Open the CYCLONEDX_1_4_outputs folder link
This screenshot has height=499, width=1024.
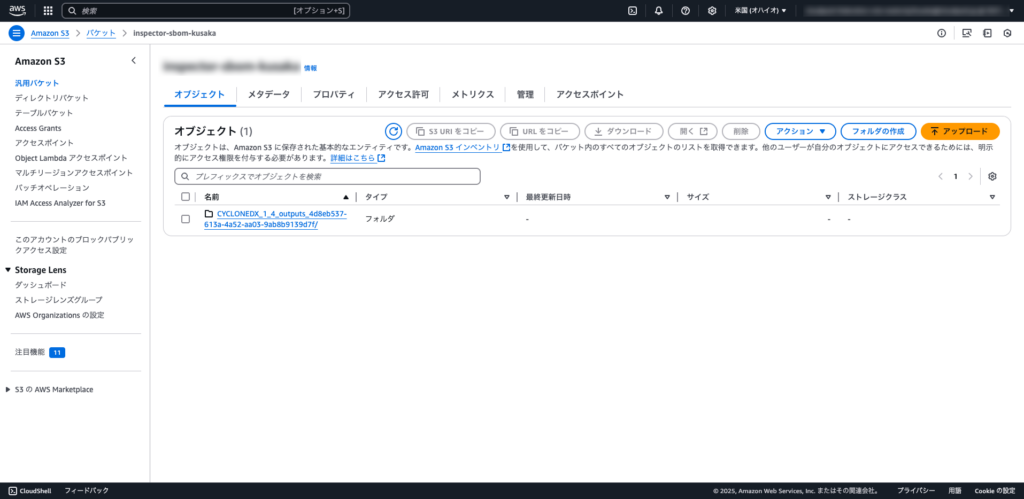(x=276, y=219)
